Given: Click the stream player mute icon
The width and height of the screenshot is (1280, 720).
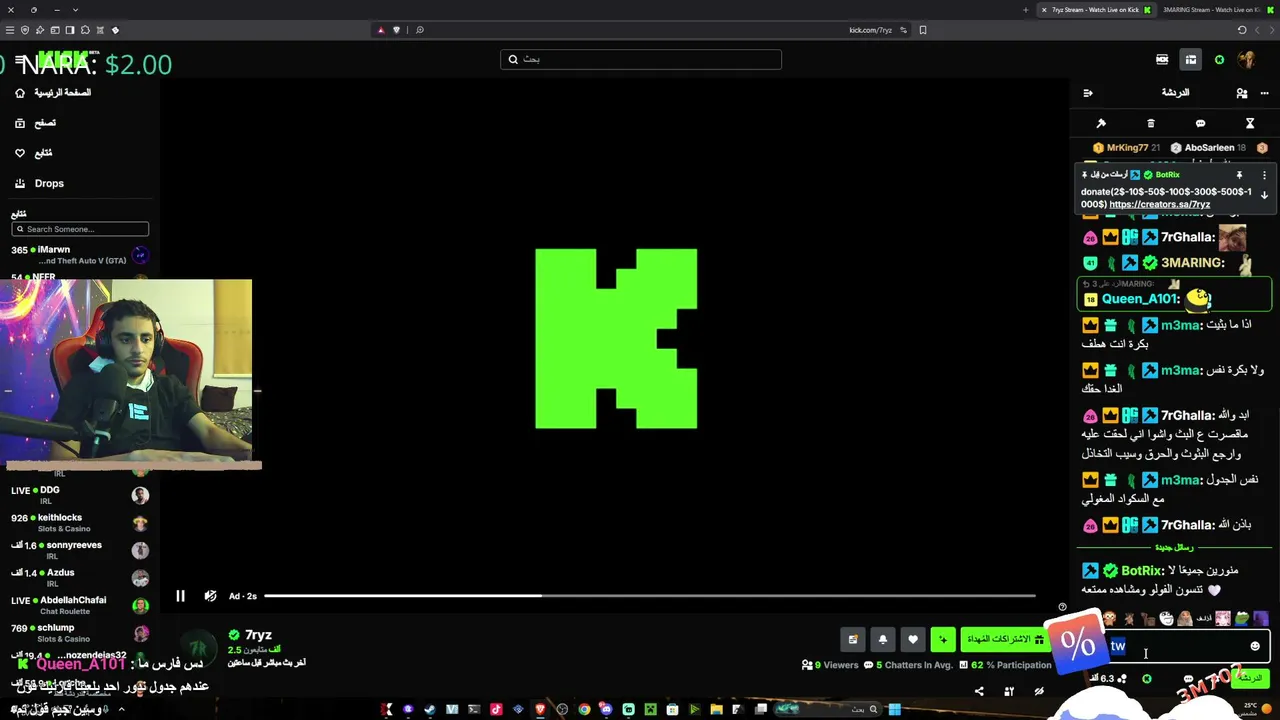Looking at the screenshot, I should [210, 596].
